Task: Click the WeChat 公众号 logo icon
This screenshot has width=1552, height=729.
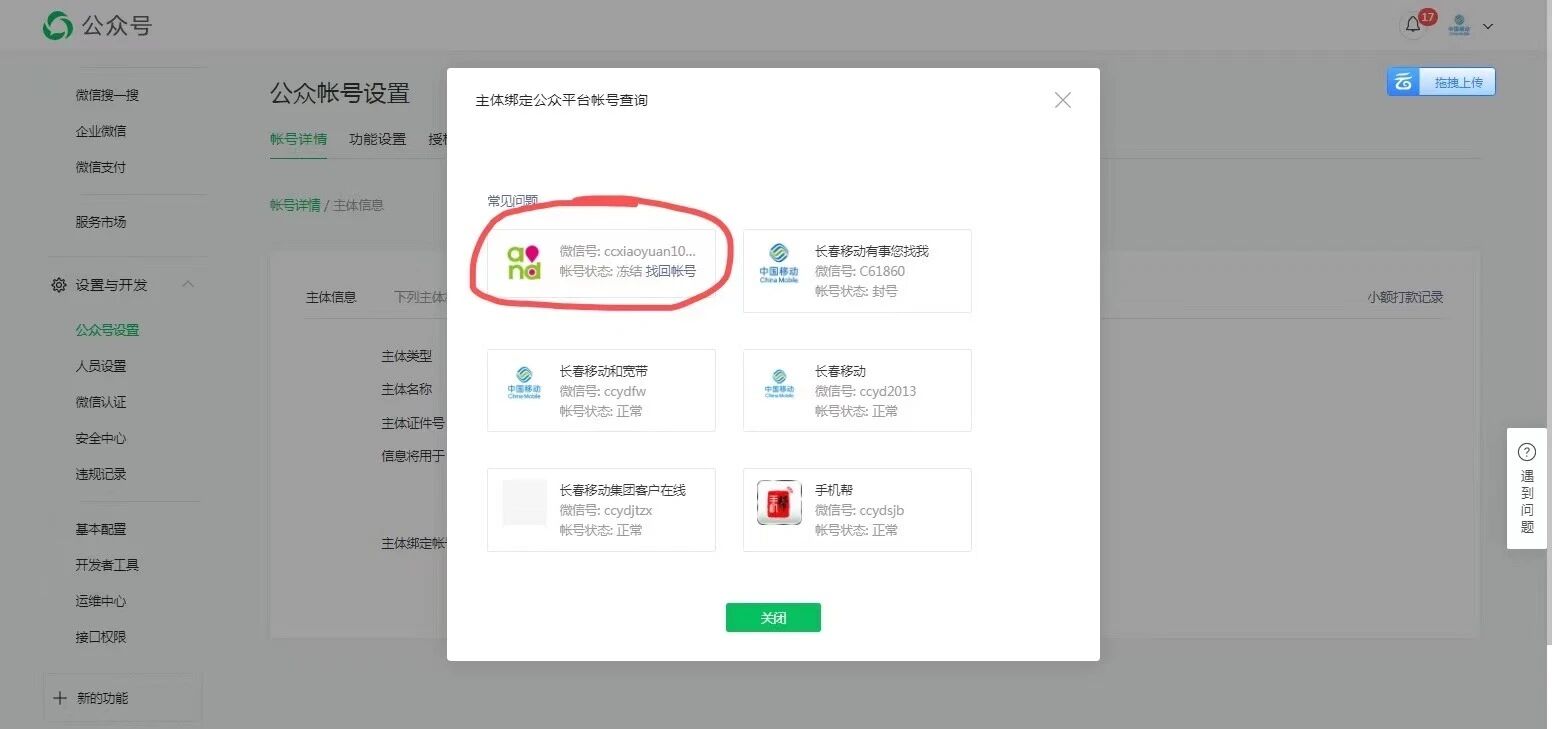Action: [x=58, y=26]
